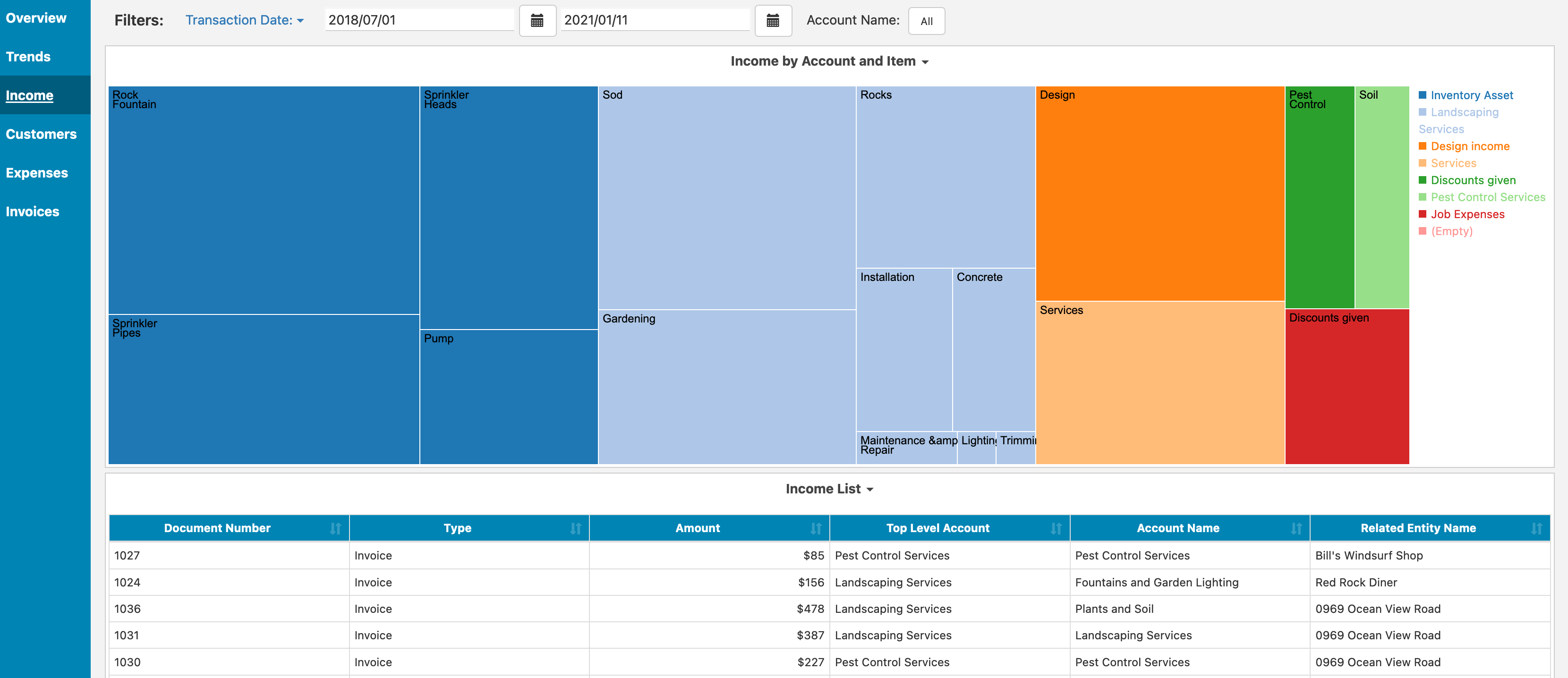Click the start date input field
Image resolution: width=1568 pixels, height=678 pixels.
[x=419, y=20]
